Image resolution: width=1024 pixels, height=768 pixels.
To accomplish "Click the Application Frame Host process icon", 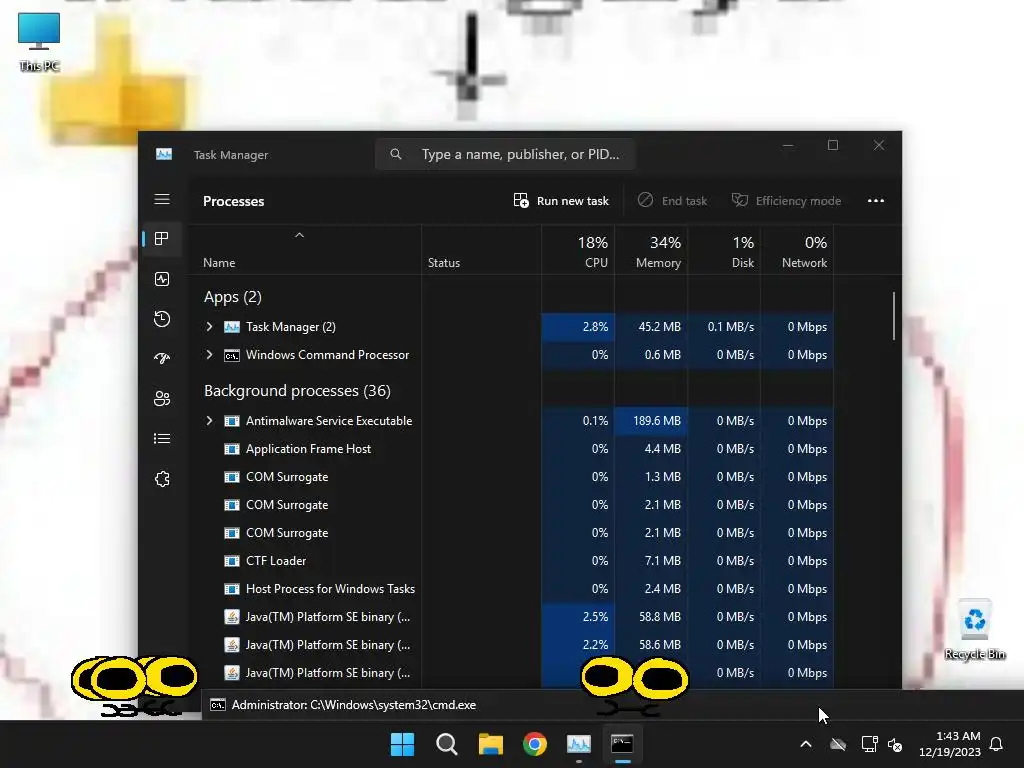I will point(232,449).
